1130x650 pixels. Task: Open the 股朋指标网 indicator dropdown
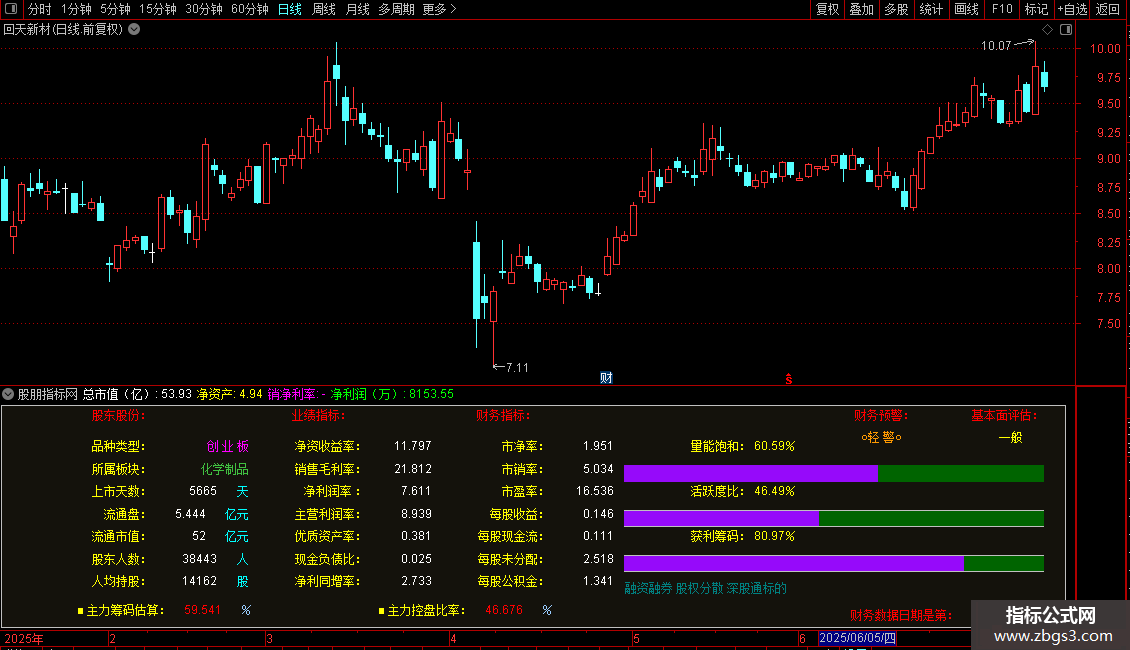(x=8, y=394)
